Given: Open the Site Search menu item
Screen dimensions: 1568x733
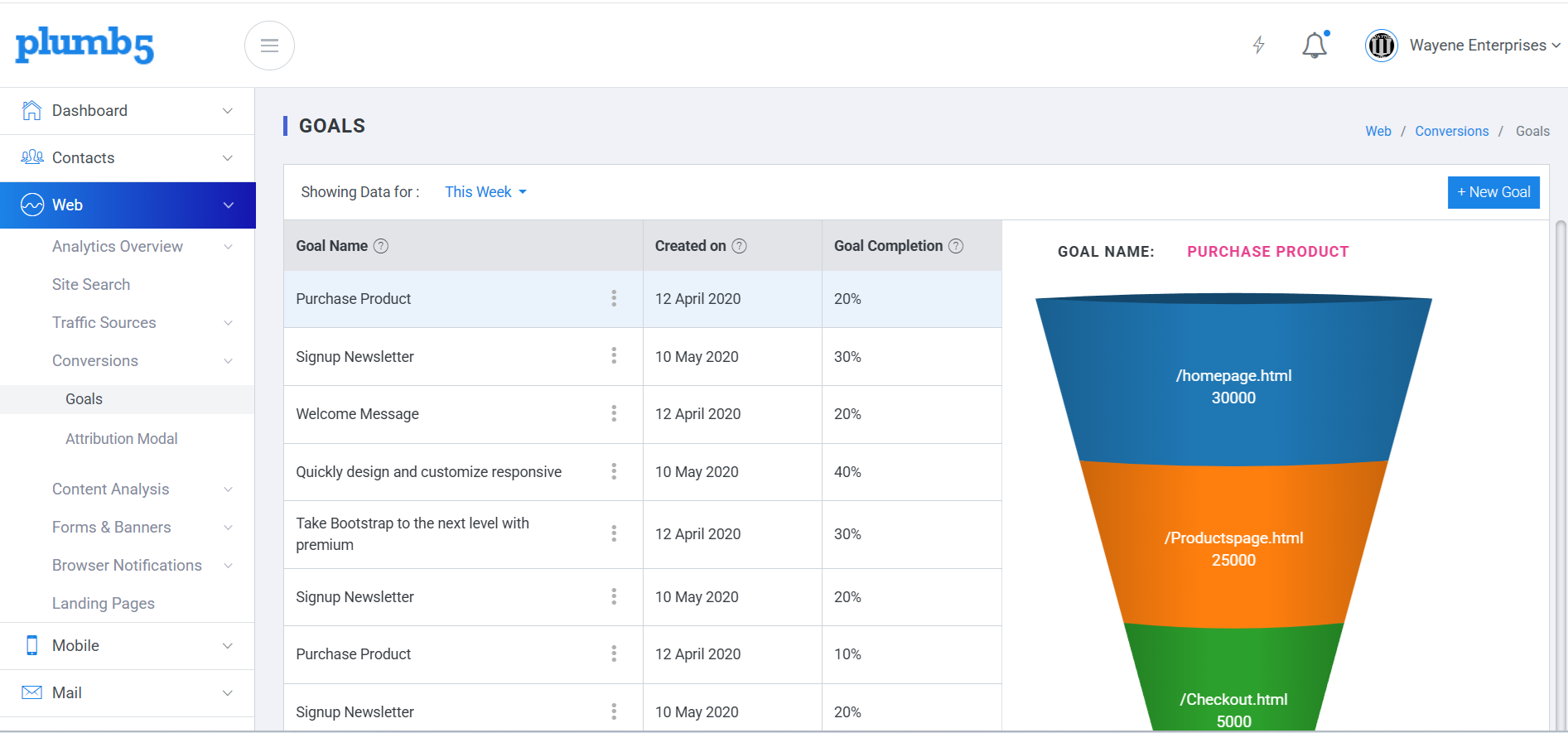Looking at the screenshot, I should (x=91, y=284).
